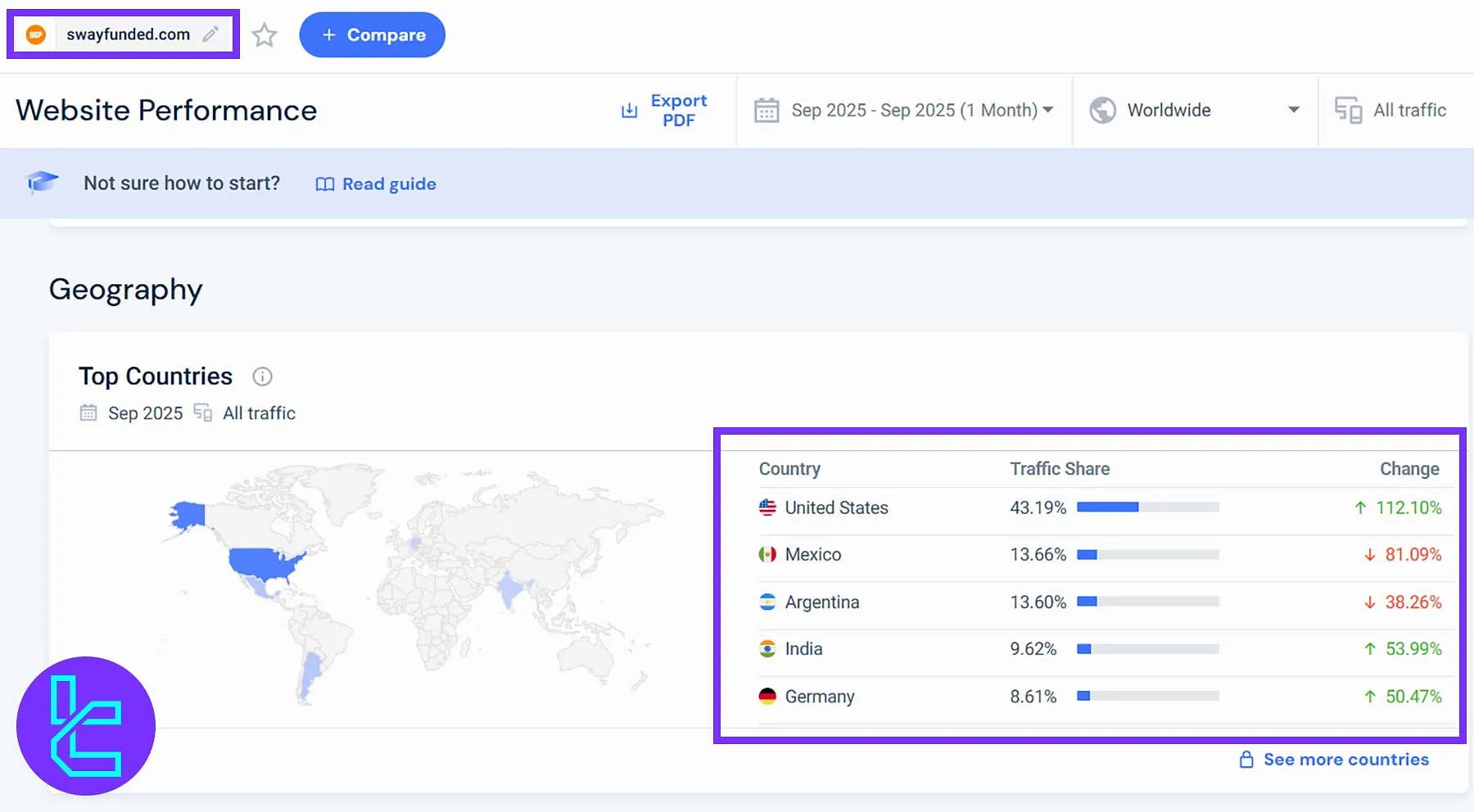
Task: Click the Compare button
Action: pos(372,34)
